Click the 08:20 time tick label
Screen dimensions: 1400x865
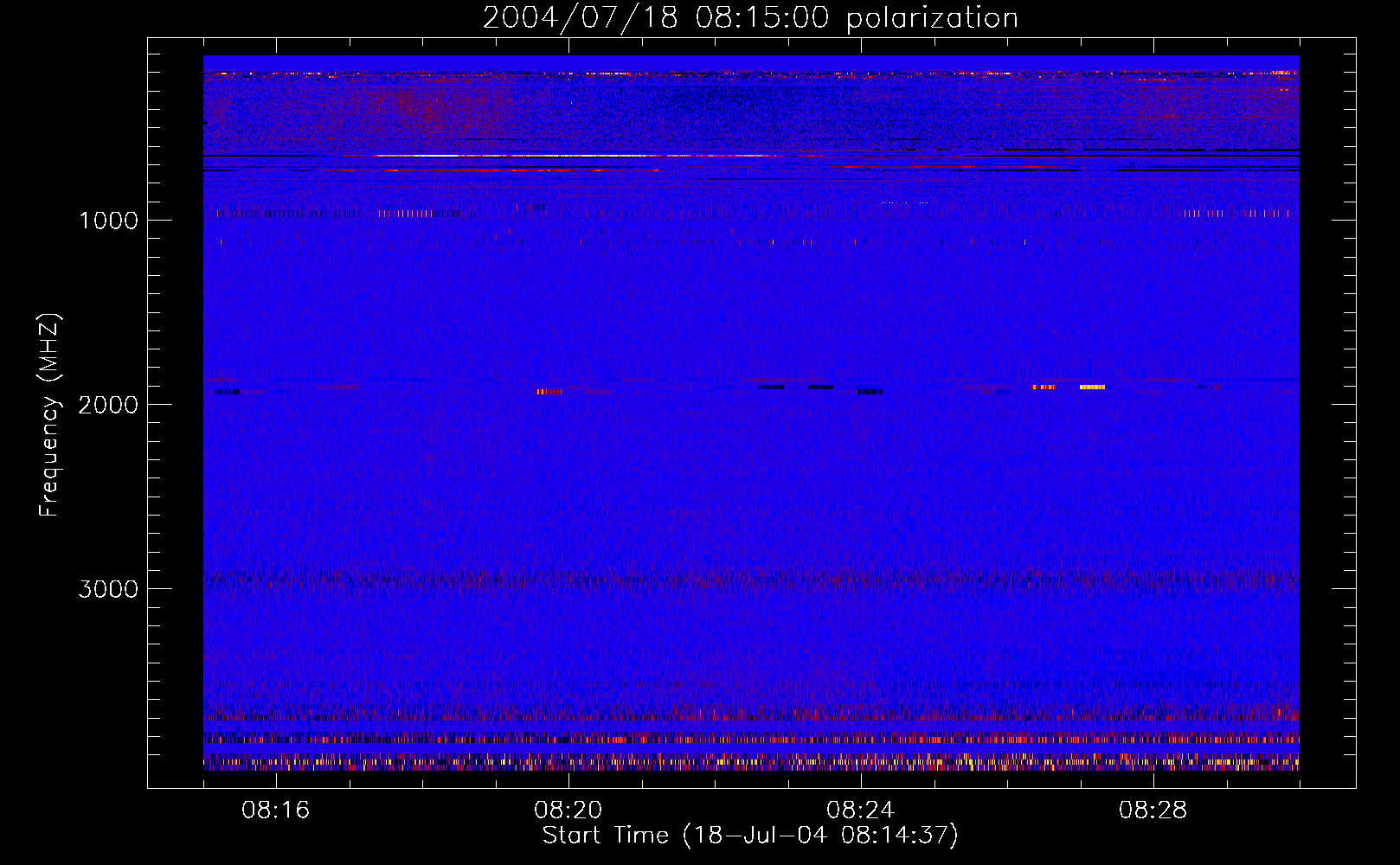tap(568, 811)
